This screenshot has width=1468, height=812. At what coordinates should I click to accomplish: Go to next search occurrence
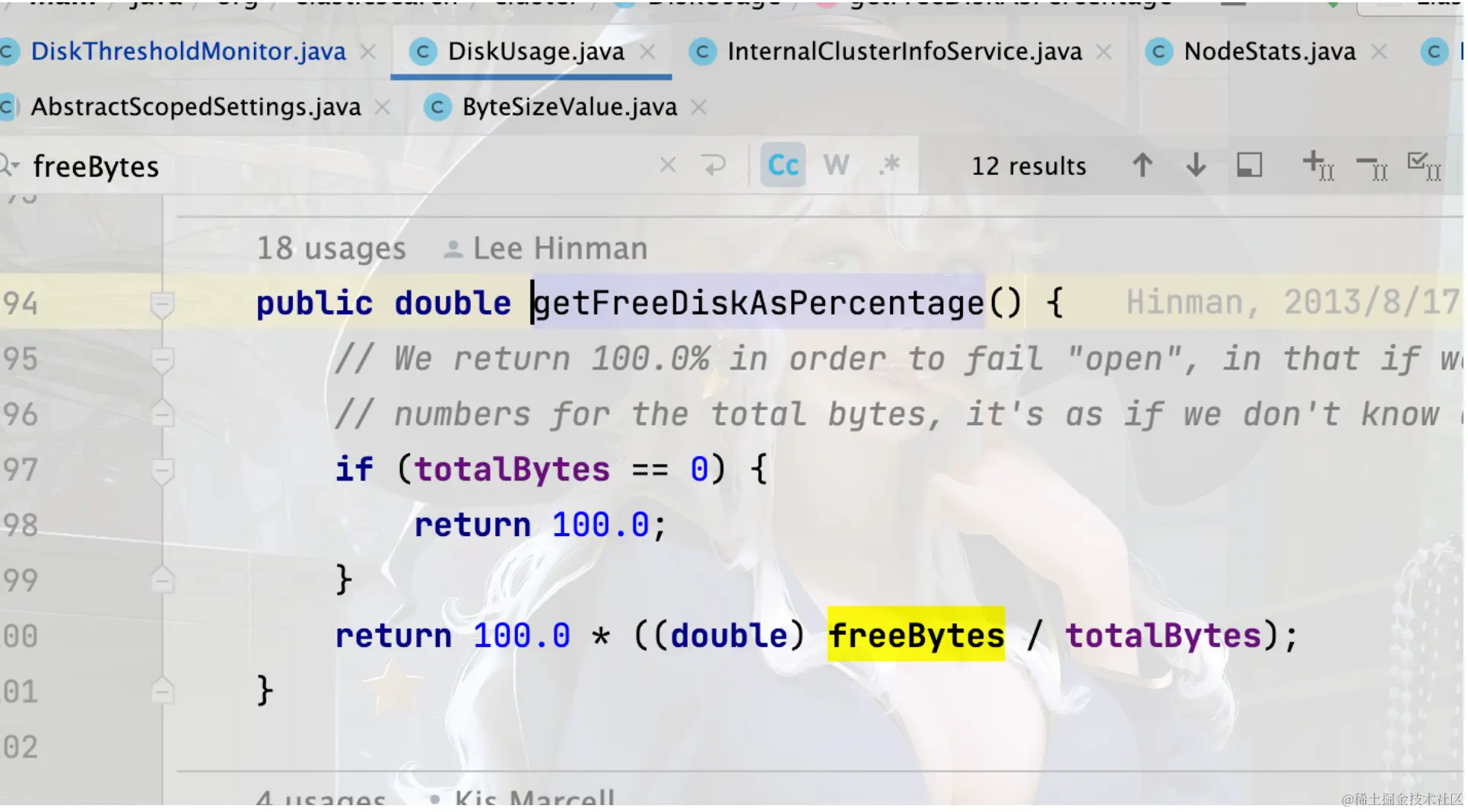[x=1196, y=165]
